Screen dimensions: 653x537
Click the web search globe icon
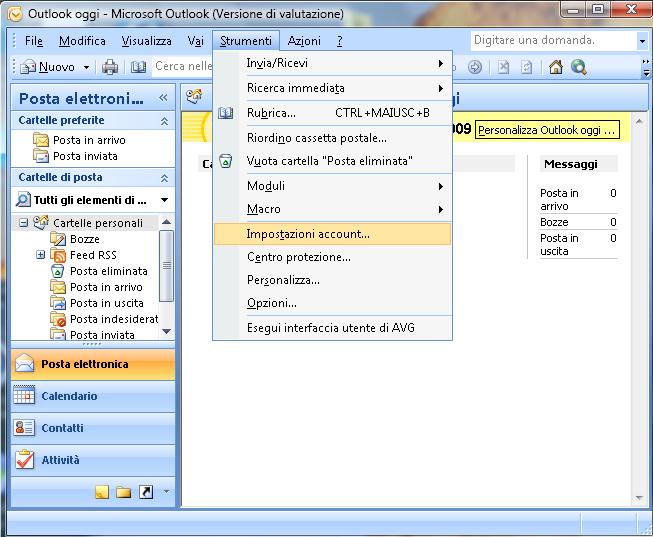point(579,67)
